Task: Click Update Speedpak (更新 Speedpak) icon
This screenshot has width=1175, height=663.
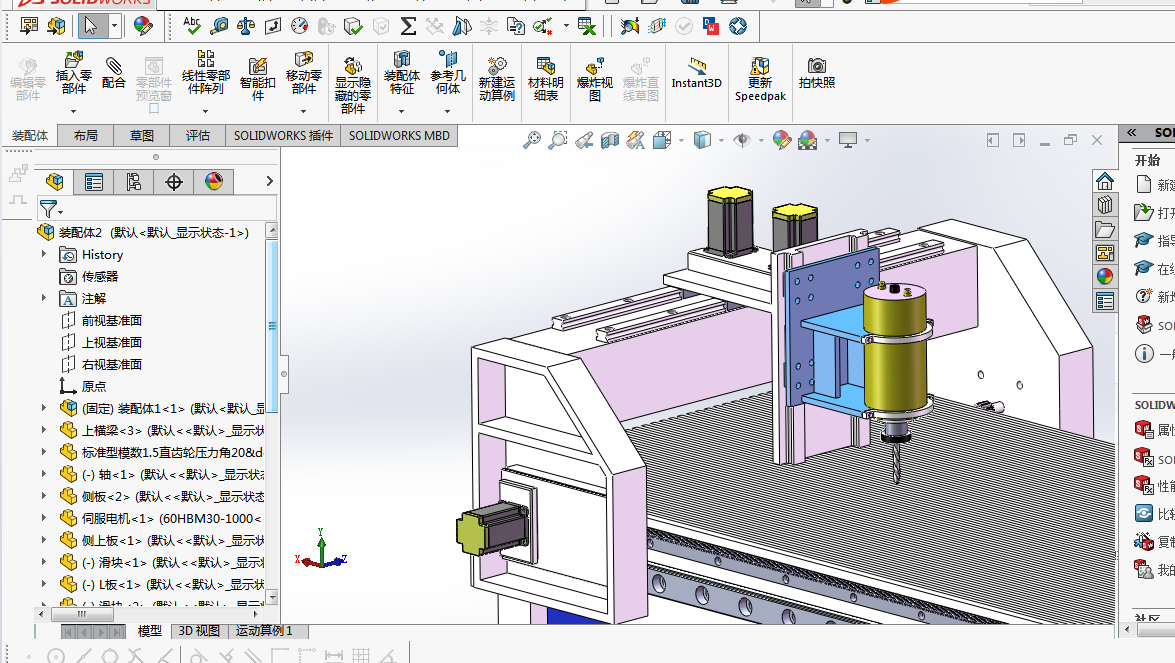Action: pyautogui.click(x=760, y=66)
